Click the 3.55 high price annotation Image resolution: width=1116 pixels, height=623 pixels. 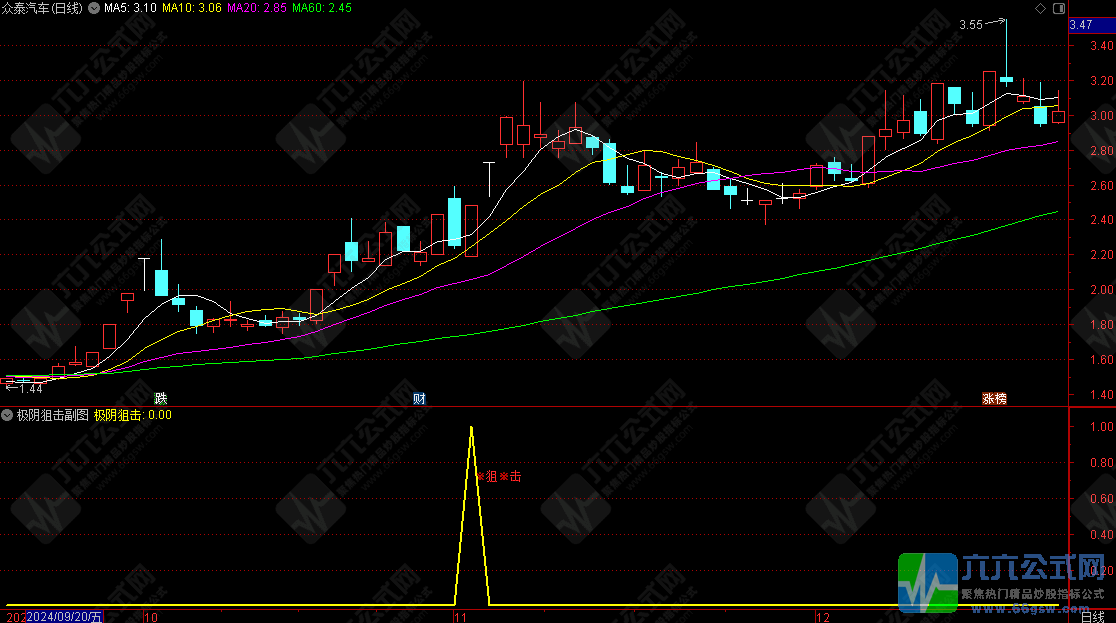click(971, 24)
